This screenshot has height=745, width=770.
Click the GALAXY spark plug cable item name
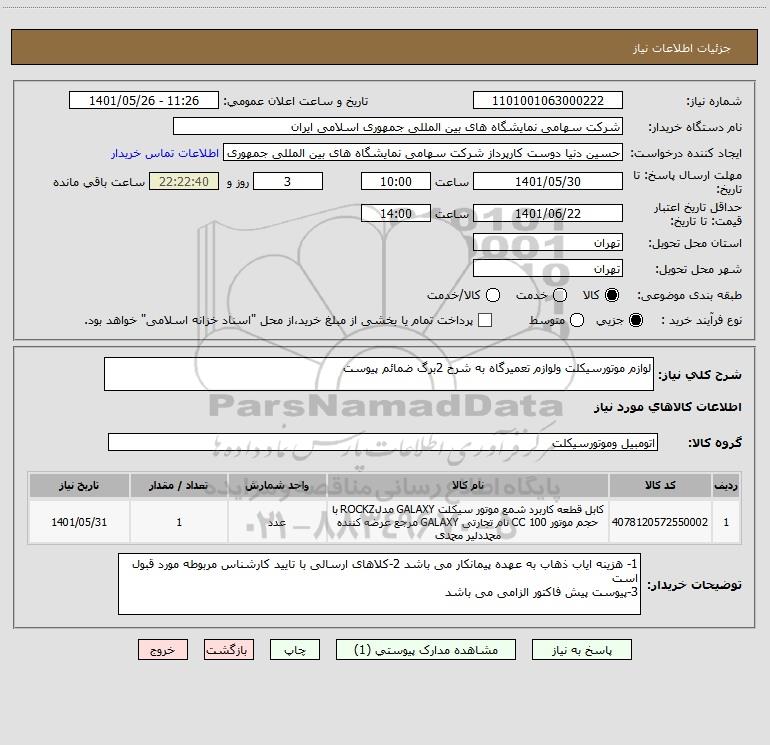pyautogui.click(x=468, y=522)
